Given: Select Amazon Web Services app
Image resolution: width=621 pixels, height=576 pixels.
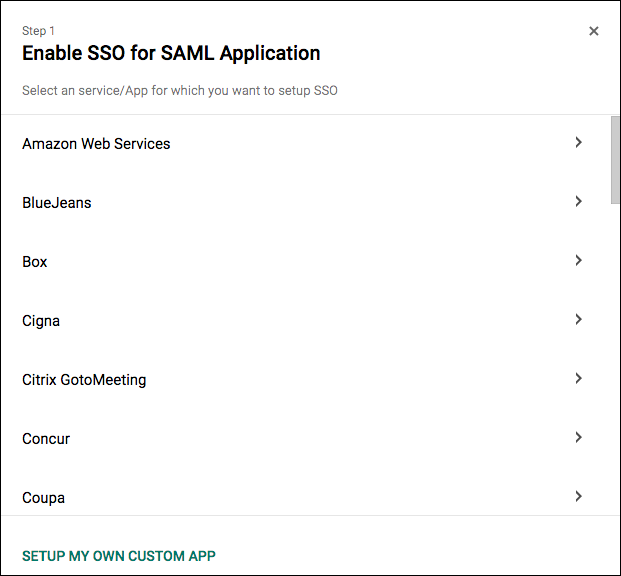Looking at the screenshot, I should [x=96, y=144].
